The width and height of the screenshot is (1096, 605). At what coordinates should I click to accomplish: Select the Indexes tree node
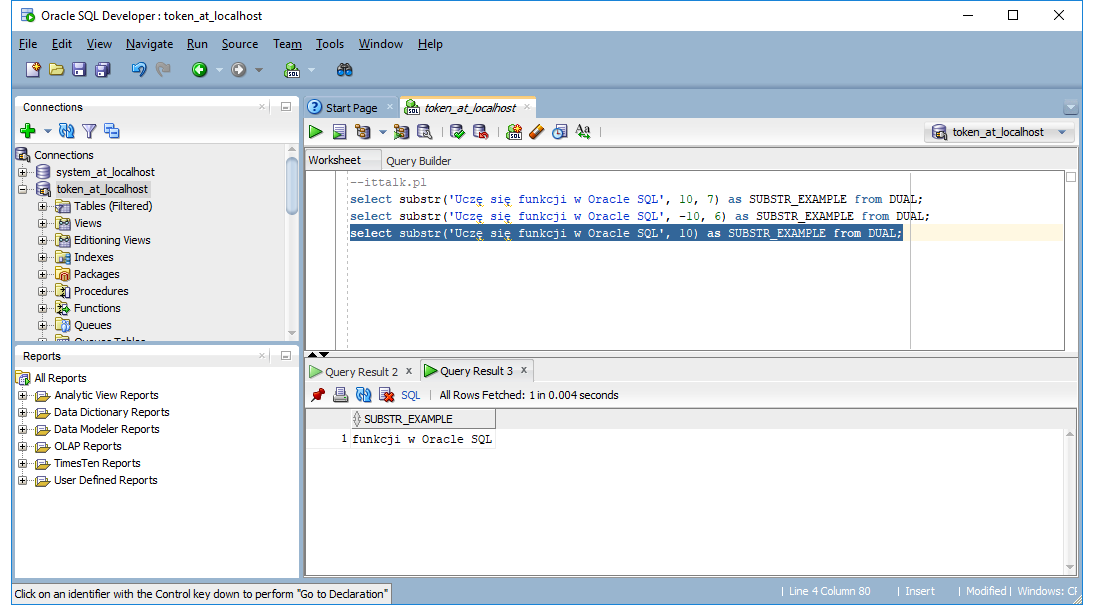94,257
